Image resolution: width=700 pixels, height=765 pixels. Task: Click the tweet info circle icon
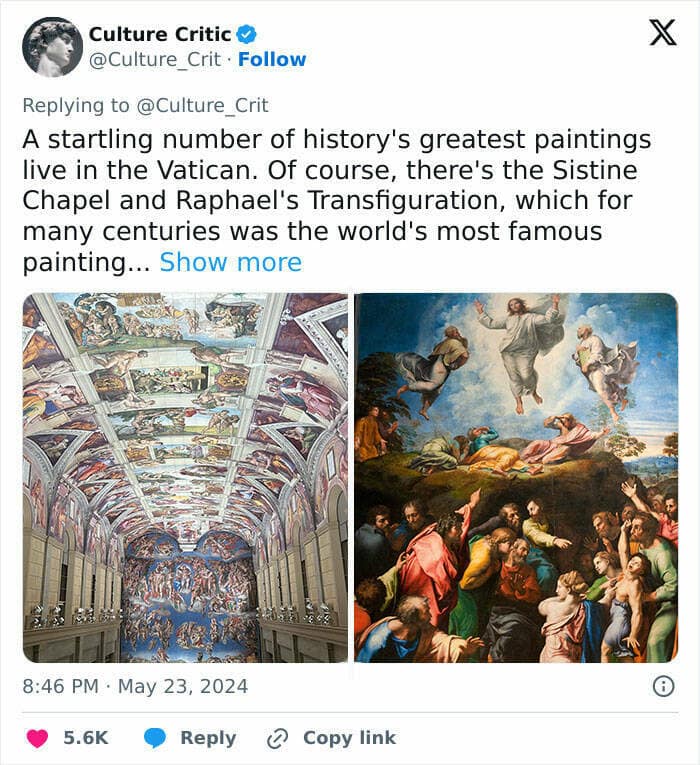[x=662, y=686]
